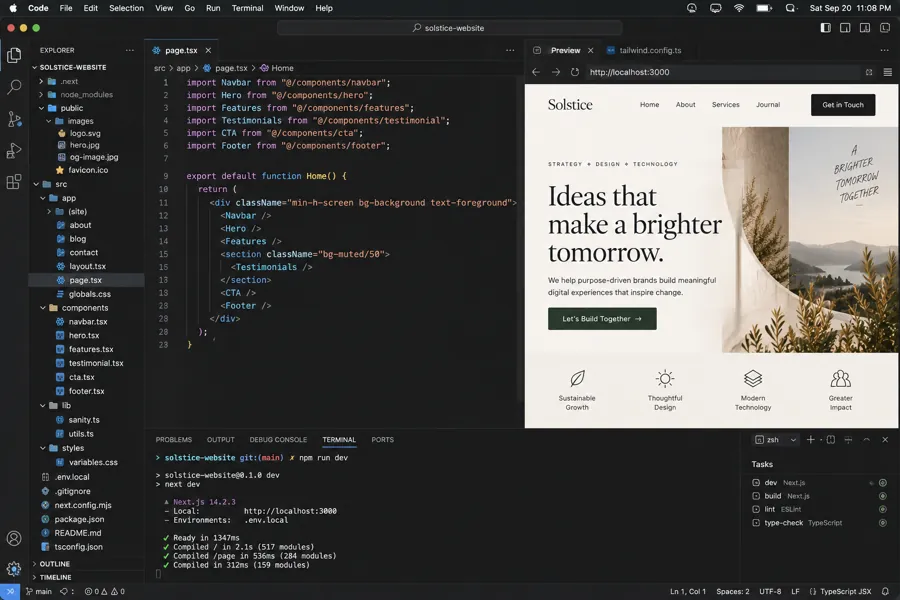The image size is (900, 600).
Task: Open the Manage gear in activity bar
Action: tap(14, 568)
